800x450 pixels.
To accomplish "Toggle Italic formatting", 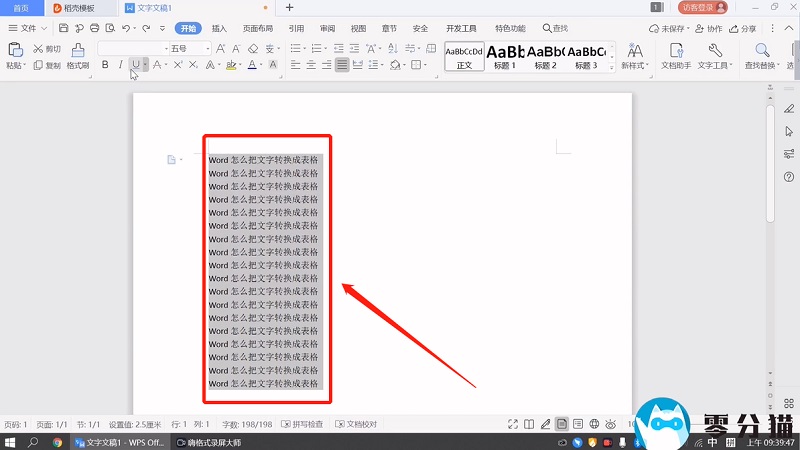I will point(120,65).
